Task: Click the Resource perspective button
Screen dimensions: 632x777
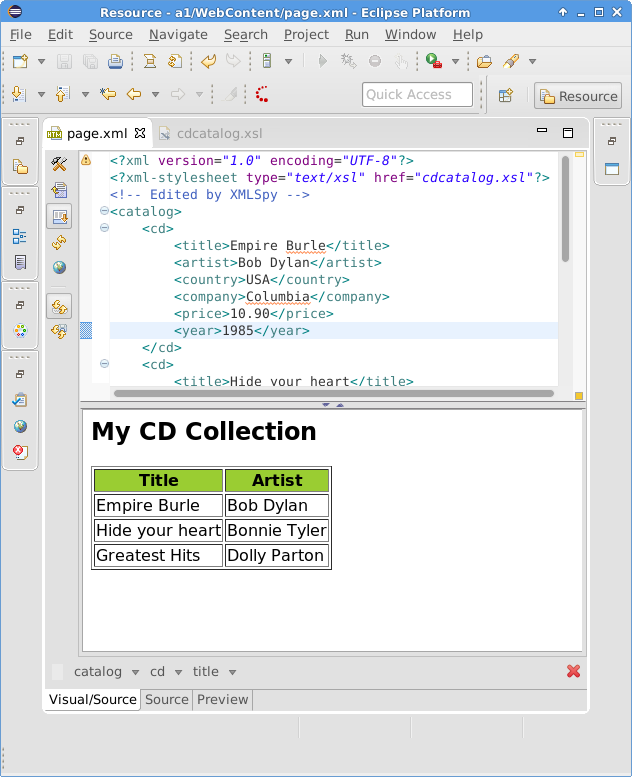Action: pos(578,96)
